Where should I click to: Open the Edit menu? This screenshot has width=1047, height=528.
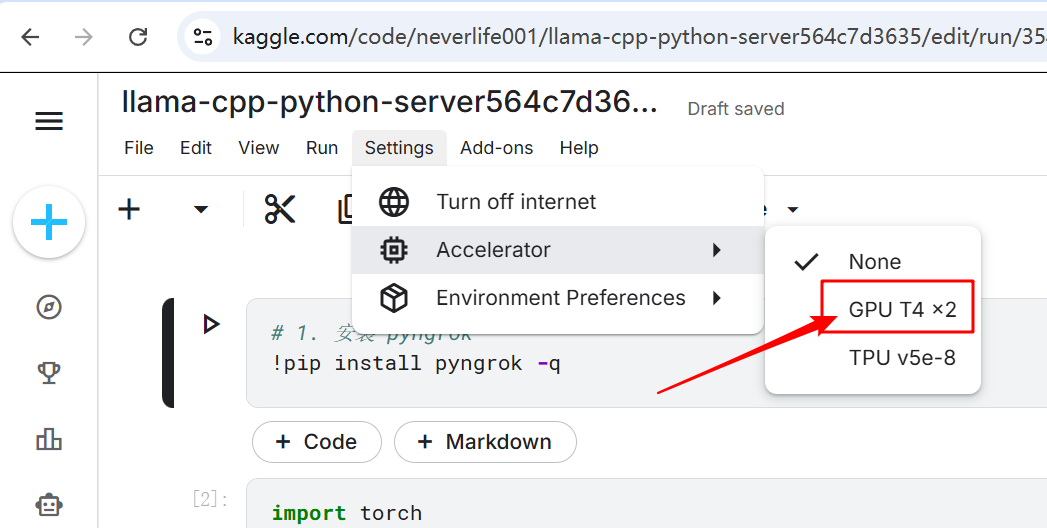coord(196,148)
